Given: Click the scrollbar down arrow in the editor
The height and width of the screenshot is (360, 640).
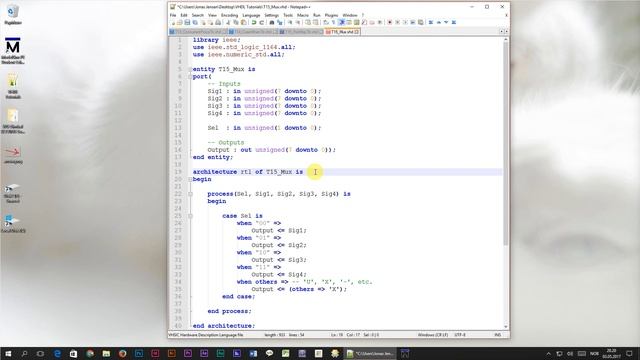Looking at the screenshot, I should click(x=506, y=326).
